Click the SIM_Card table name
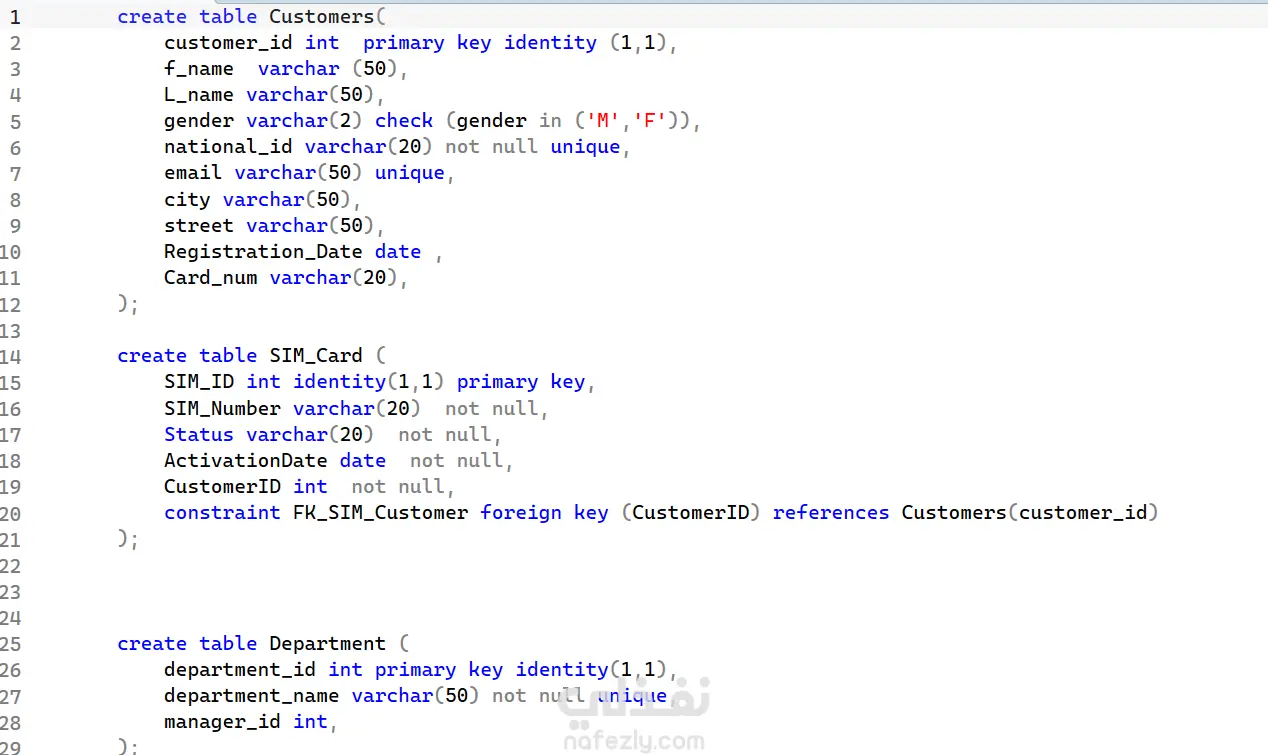Viewport: 1268px width, 755px height. click(316, 356)
